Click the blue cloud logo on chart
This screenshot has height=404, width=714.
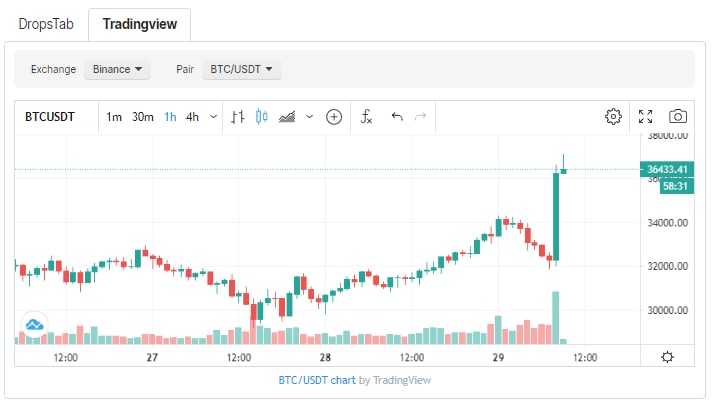coord(35,325)
